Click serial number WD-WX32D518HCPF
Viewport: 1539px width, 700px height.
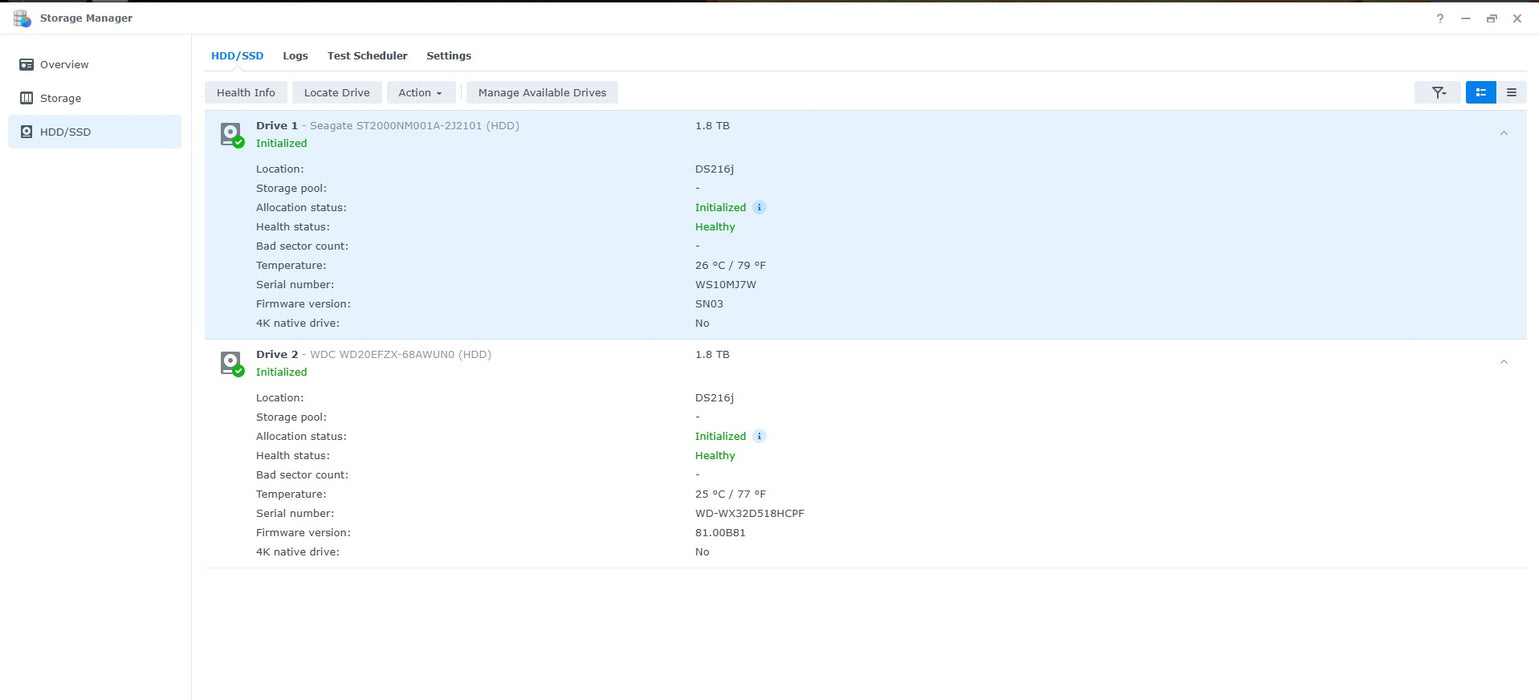pyautogui.click(x=750, y=514)
